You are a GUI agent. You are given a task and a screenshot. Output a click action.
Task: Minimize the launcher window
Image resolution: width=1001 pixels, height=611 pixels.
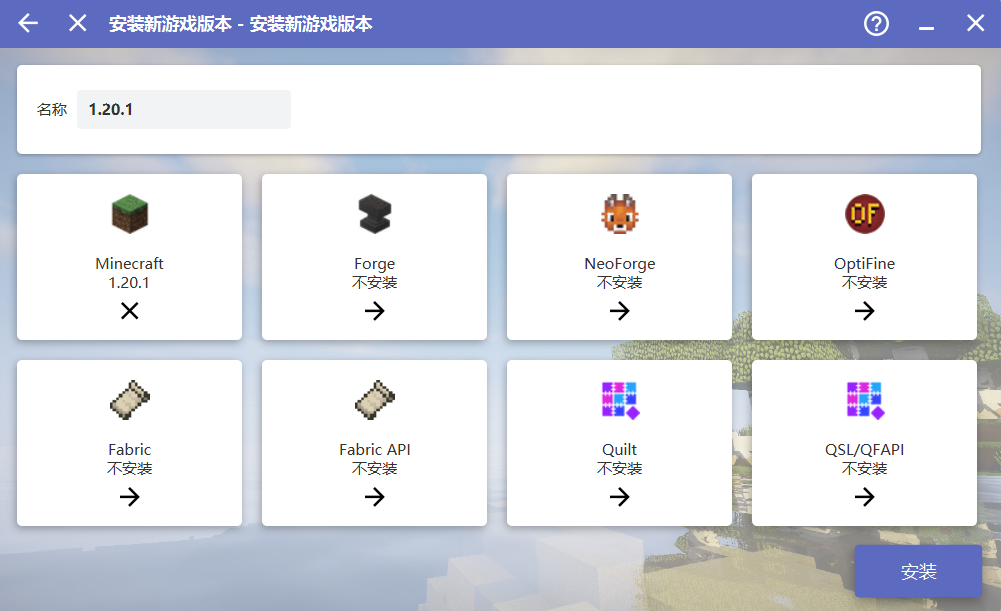(926, 28)
